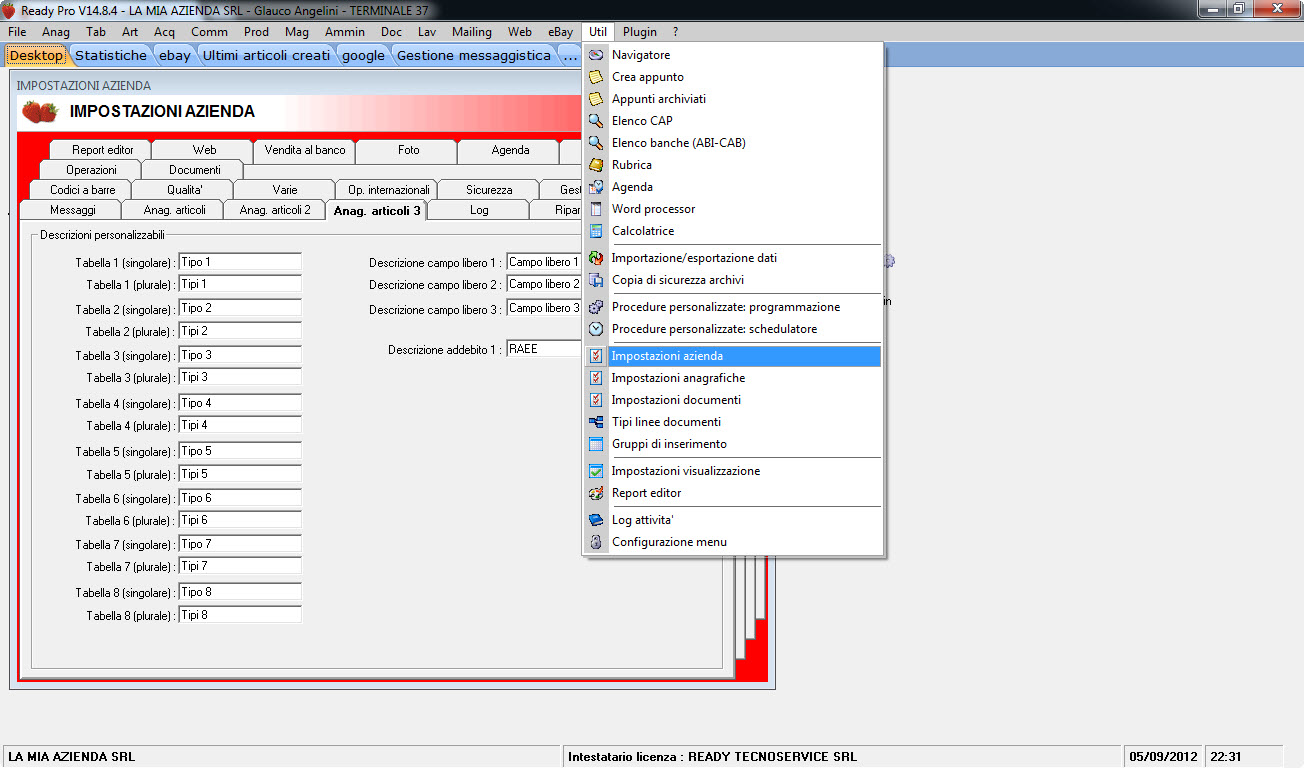
Task: Open the File menu
Action: click(x=17, y=32)
